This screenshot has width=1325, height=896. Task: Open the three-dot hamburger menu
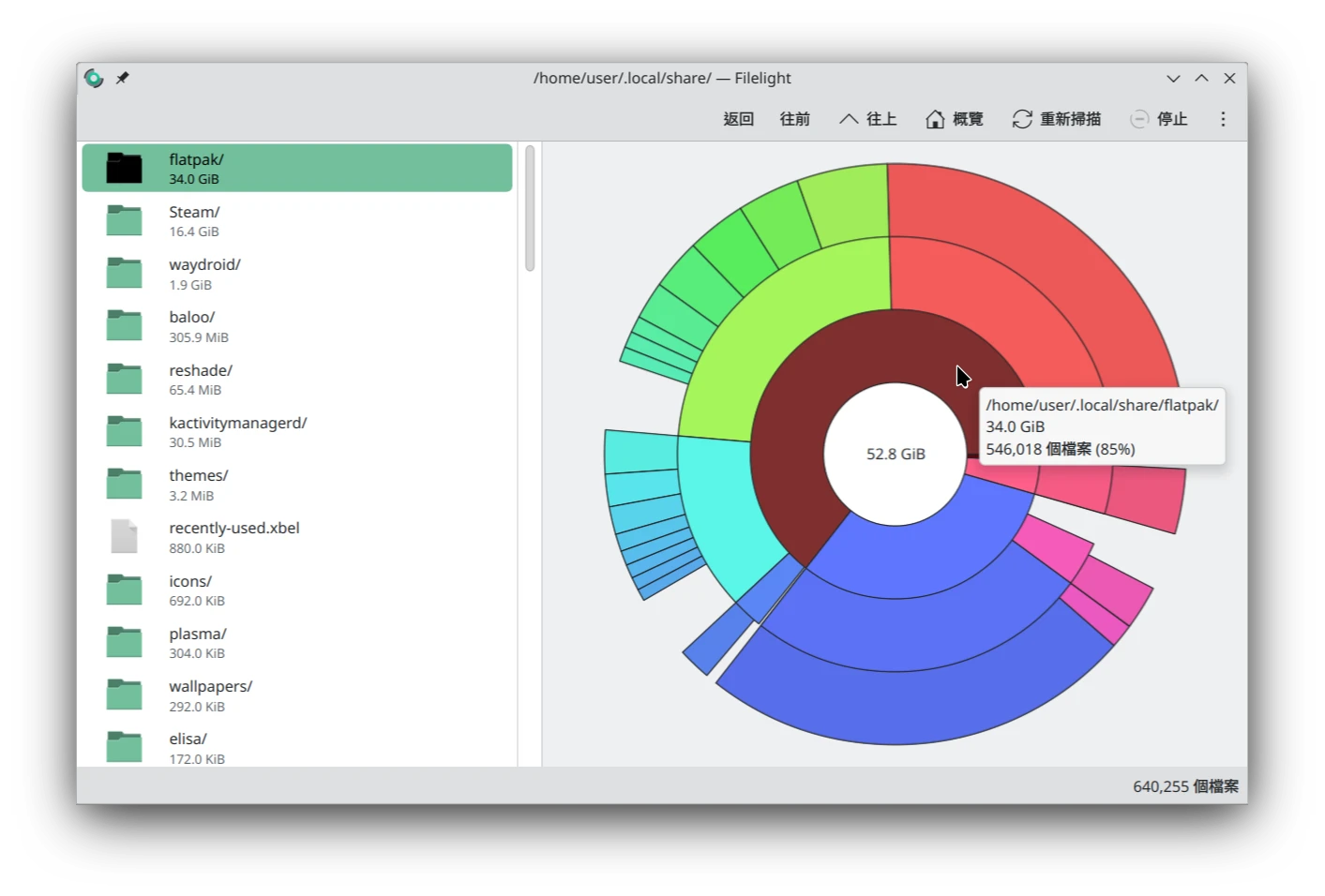point(1223,119)
